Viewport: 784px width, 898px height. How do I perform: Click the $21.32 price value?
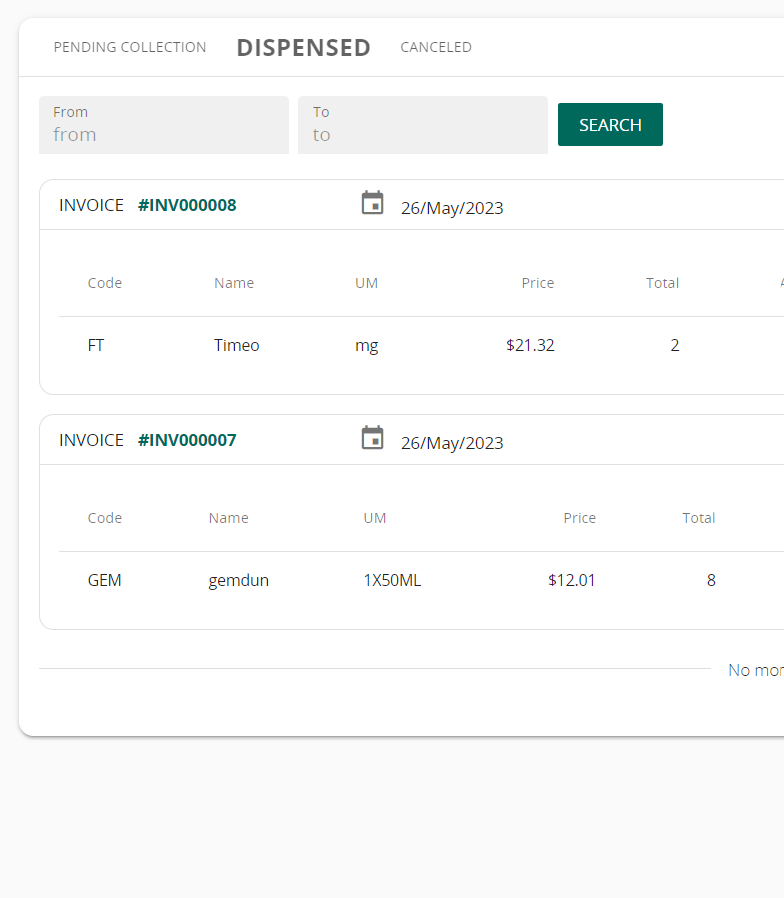pyautogui.click(x=530, y=345)
